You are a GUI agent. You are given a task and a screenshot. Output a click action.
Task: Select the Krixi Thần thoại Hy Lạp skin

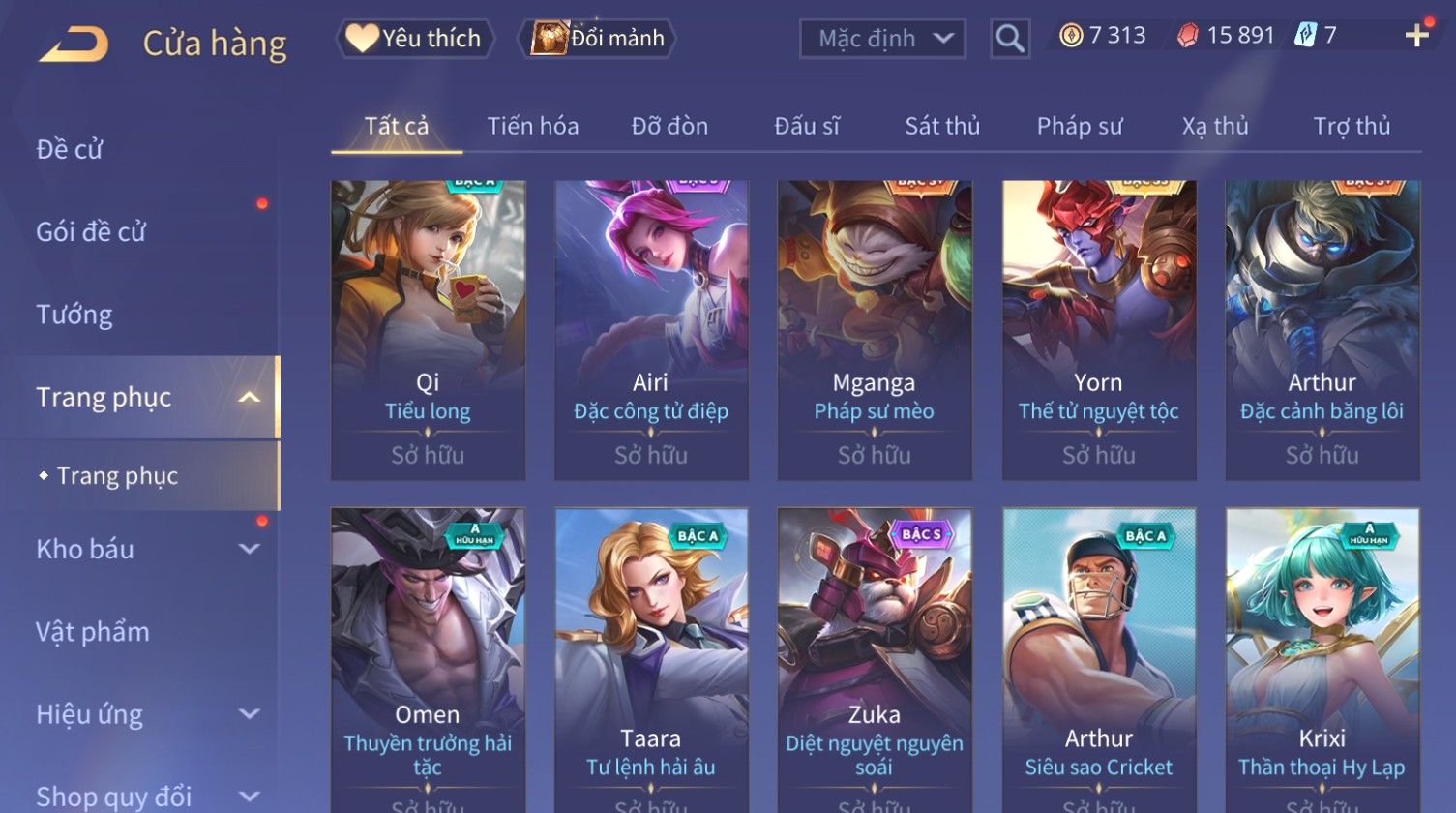[x=1322, y=660]
